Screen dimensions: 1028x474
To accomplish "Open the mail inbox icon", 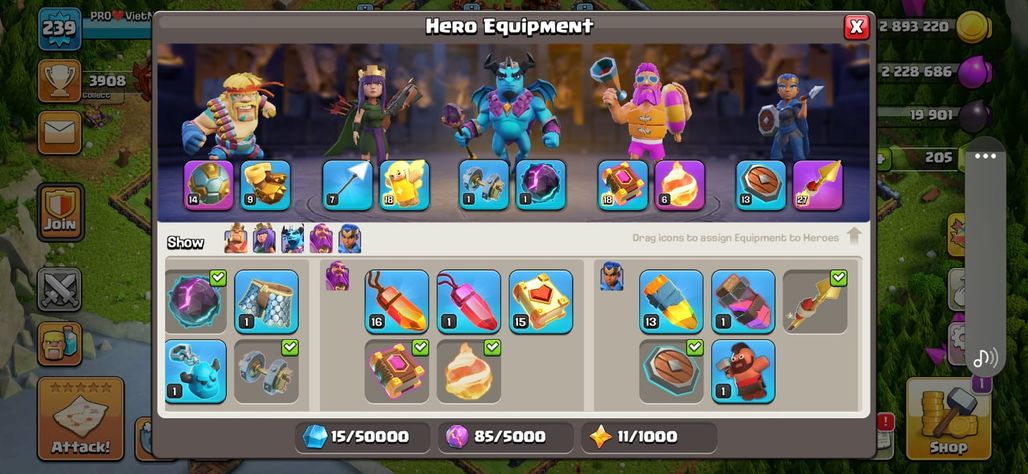I will coord(60,132).
